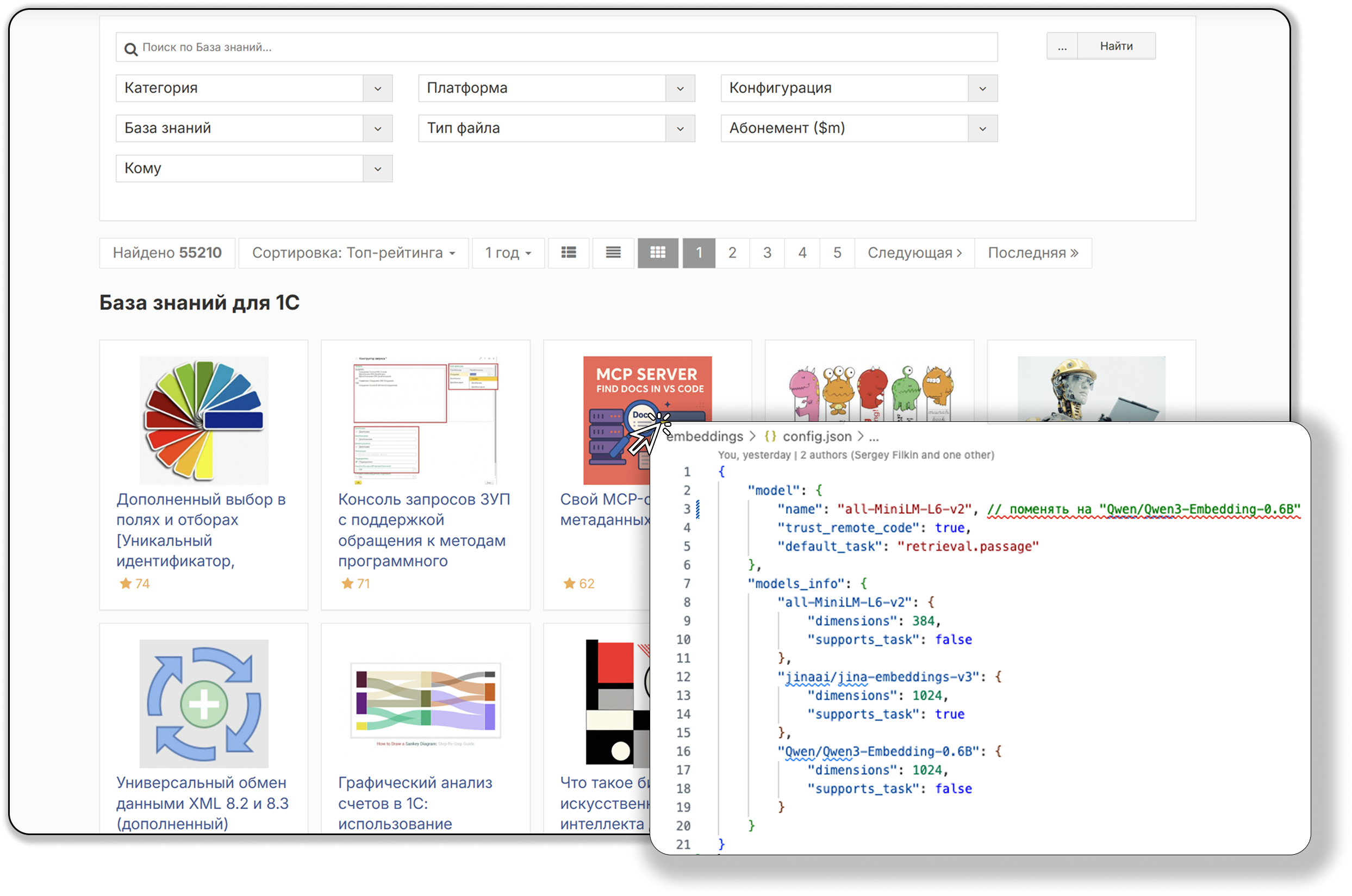Click the star rating 71 icon
Viewport: 1352px width, 896px height.
click(347, 583)
